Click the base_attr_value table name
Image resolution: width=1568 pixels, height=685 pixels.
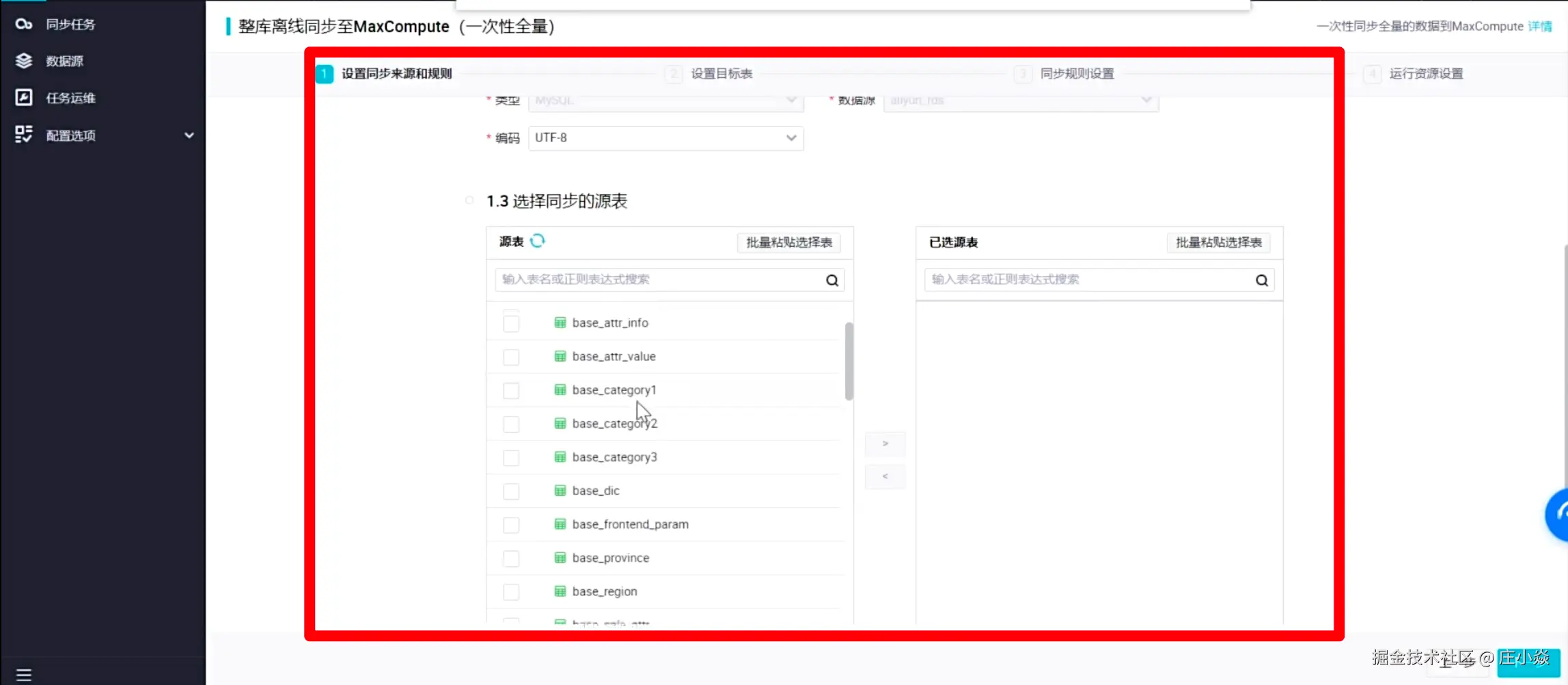(614, 356)
